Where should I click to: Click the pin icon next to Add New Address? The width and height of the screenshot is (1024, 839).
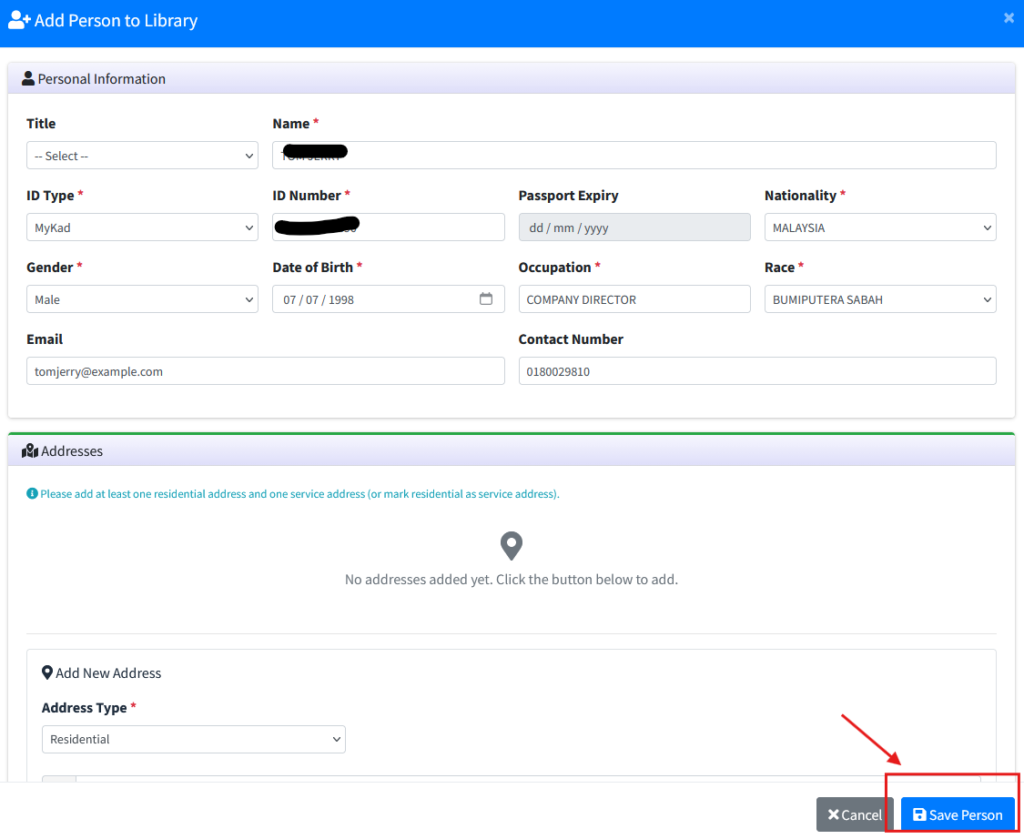coord(47,673)
